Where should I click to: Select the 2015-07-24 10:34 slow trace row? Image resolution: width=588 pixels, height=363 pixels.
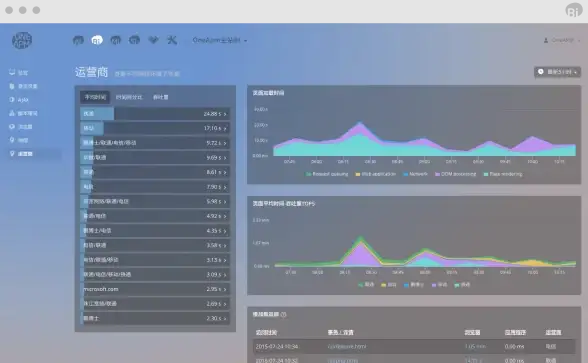click(414, 346)
